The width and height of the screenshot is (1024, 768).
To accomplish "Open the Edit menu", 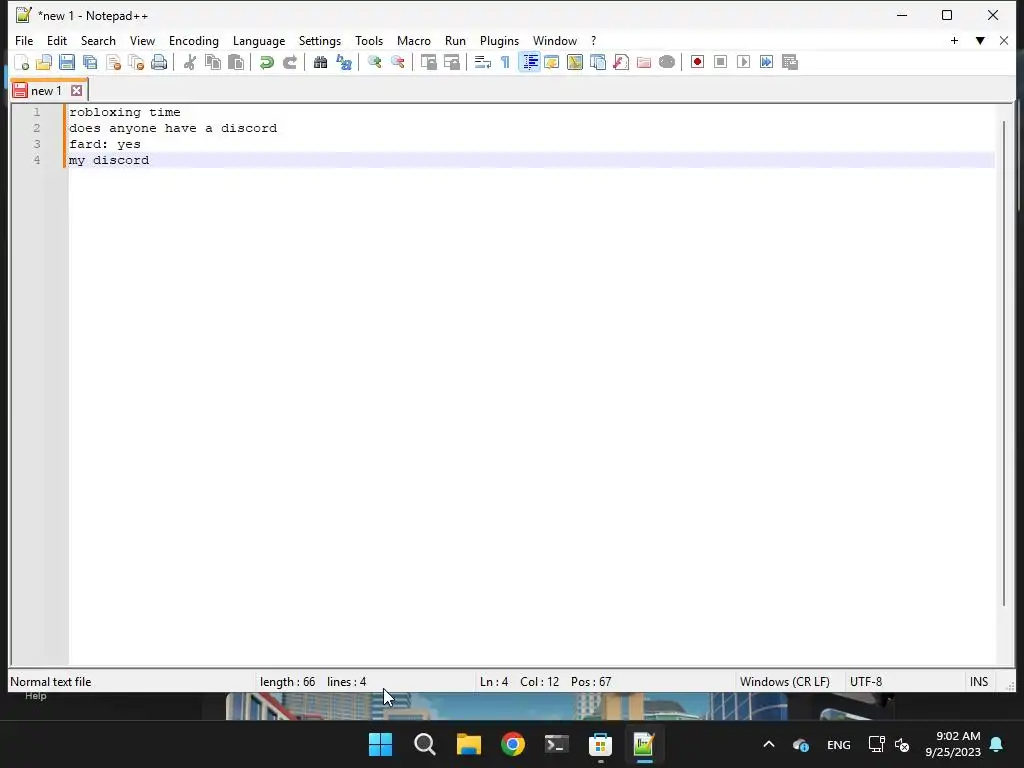I will coord(57,40).
